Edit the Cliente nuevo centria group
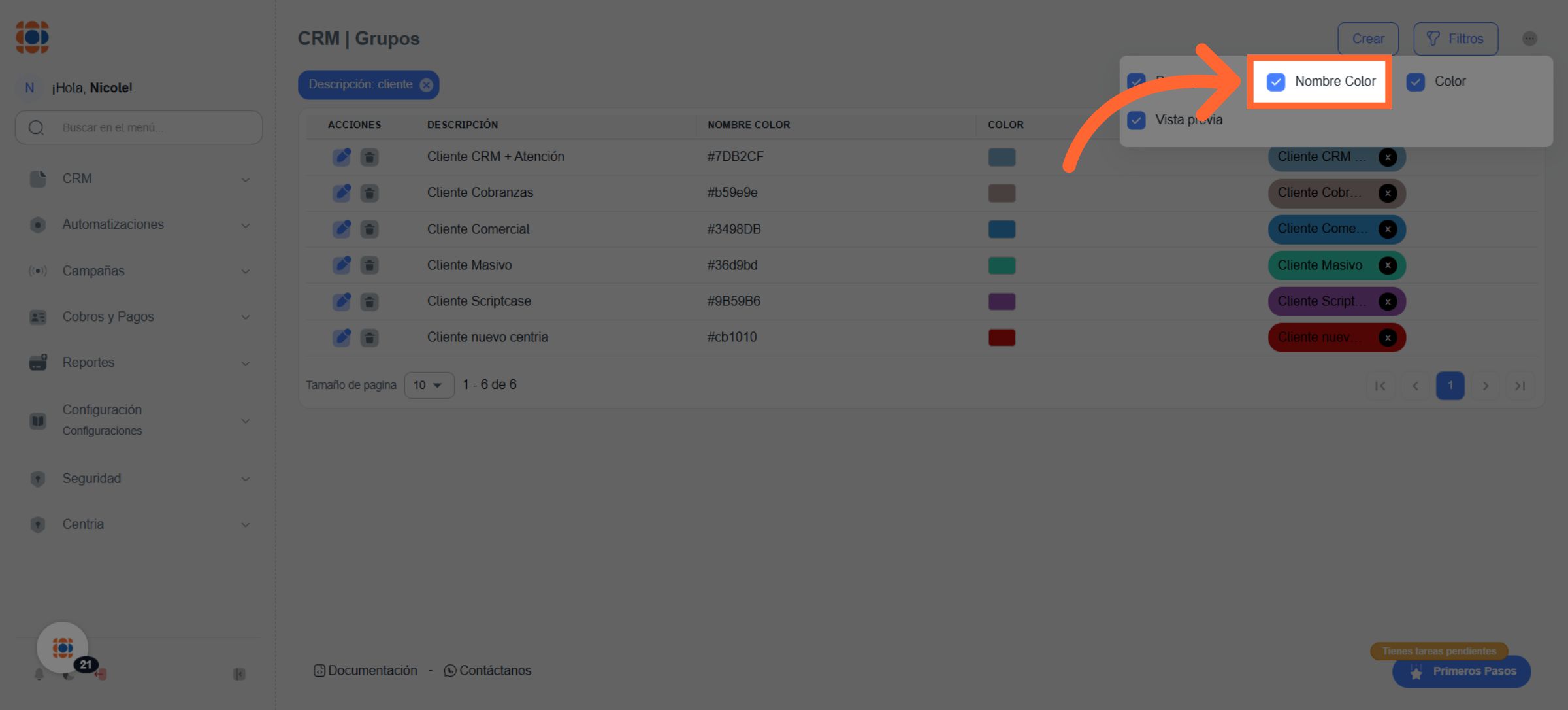The height and width of the screenshot is (710, 1568). tap(341, 337)
